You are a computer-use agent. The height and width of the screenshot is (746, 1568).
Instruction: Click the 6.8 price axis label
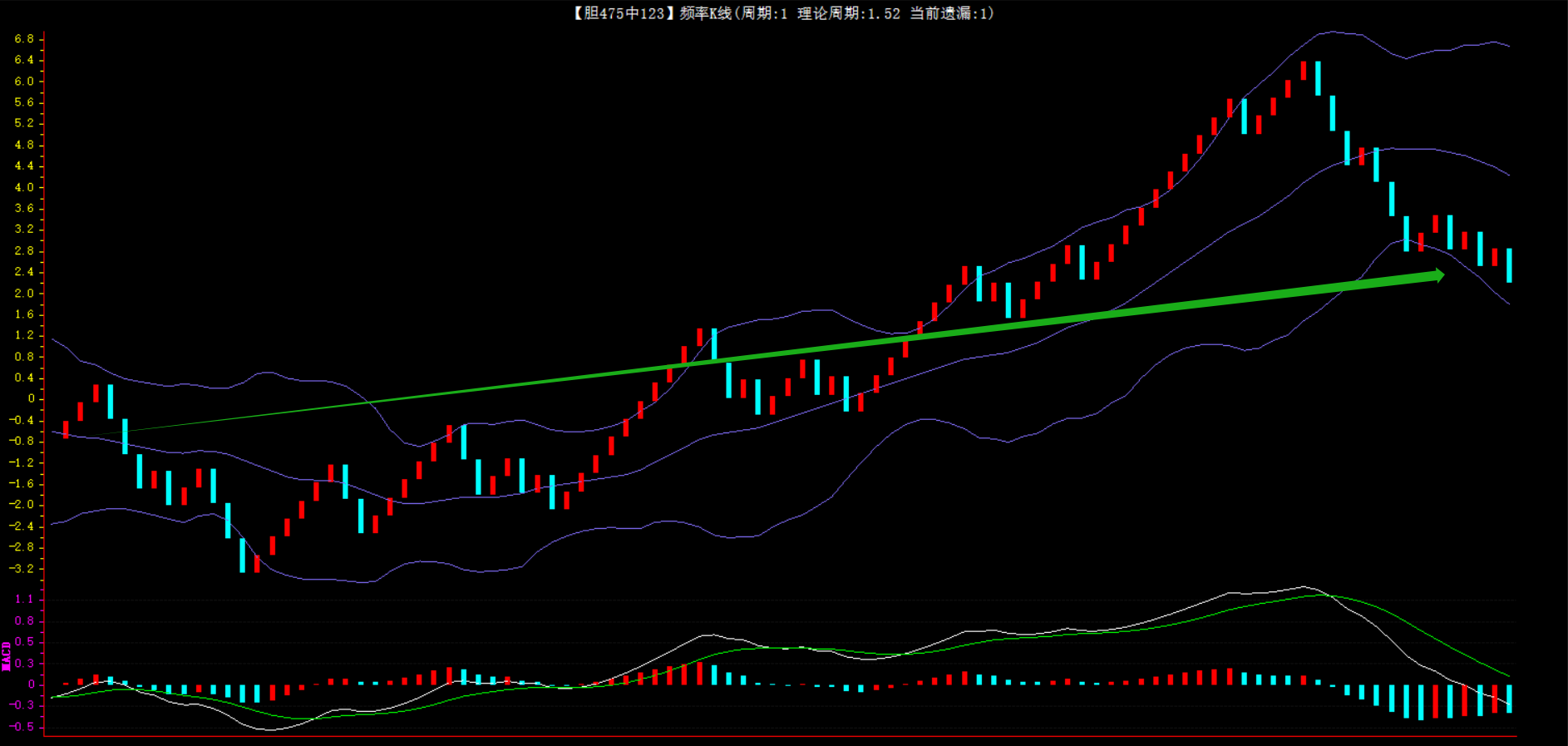tap(24, 39)
